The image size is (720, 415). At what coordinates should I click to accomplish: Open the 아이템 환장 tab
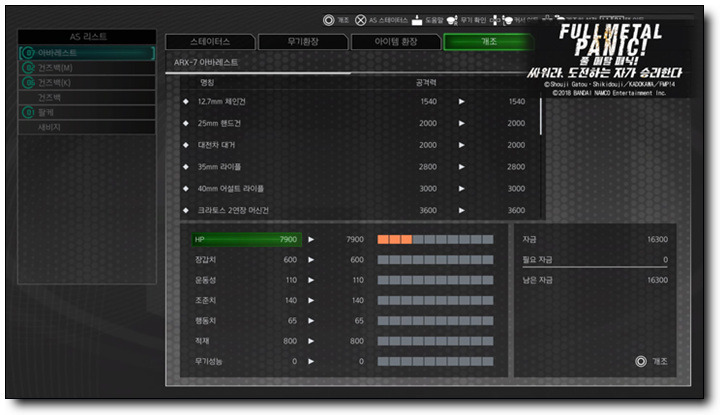(x=396, y=42)
